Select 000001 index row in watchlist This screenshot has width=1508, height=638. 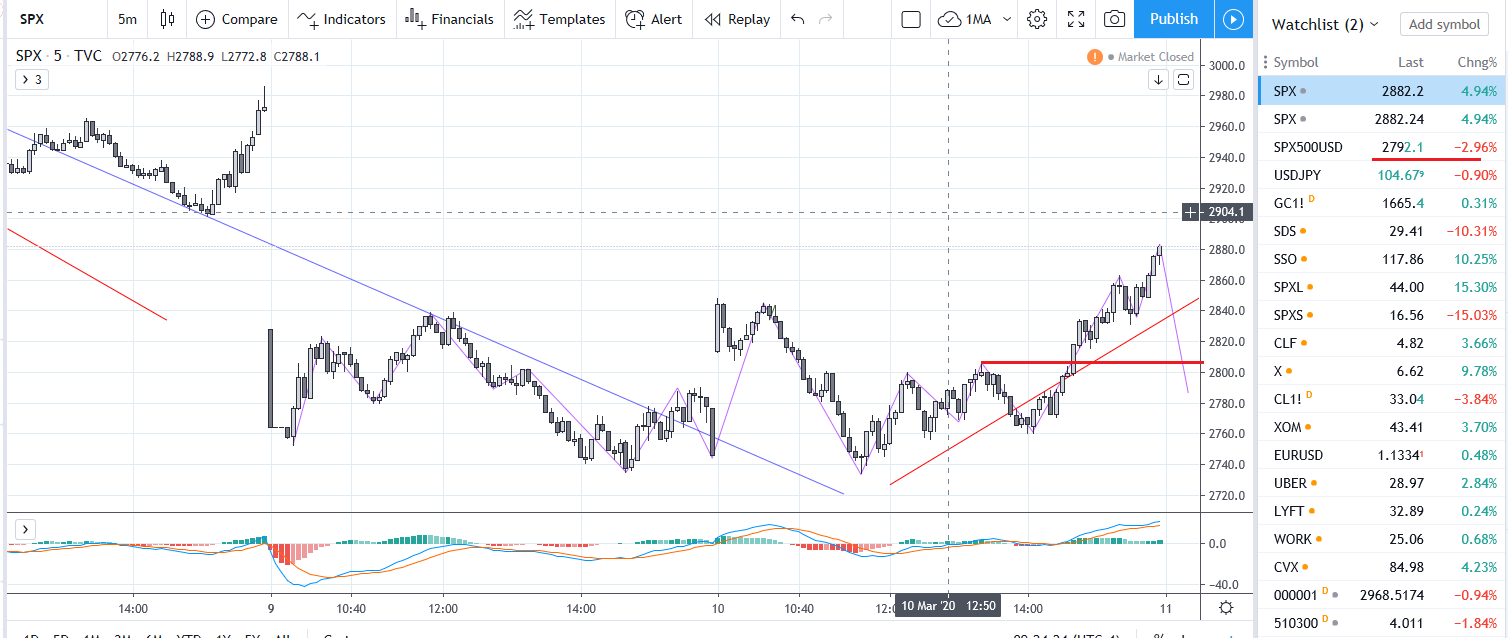(x=1382, y=595)
